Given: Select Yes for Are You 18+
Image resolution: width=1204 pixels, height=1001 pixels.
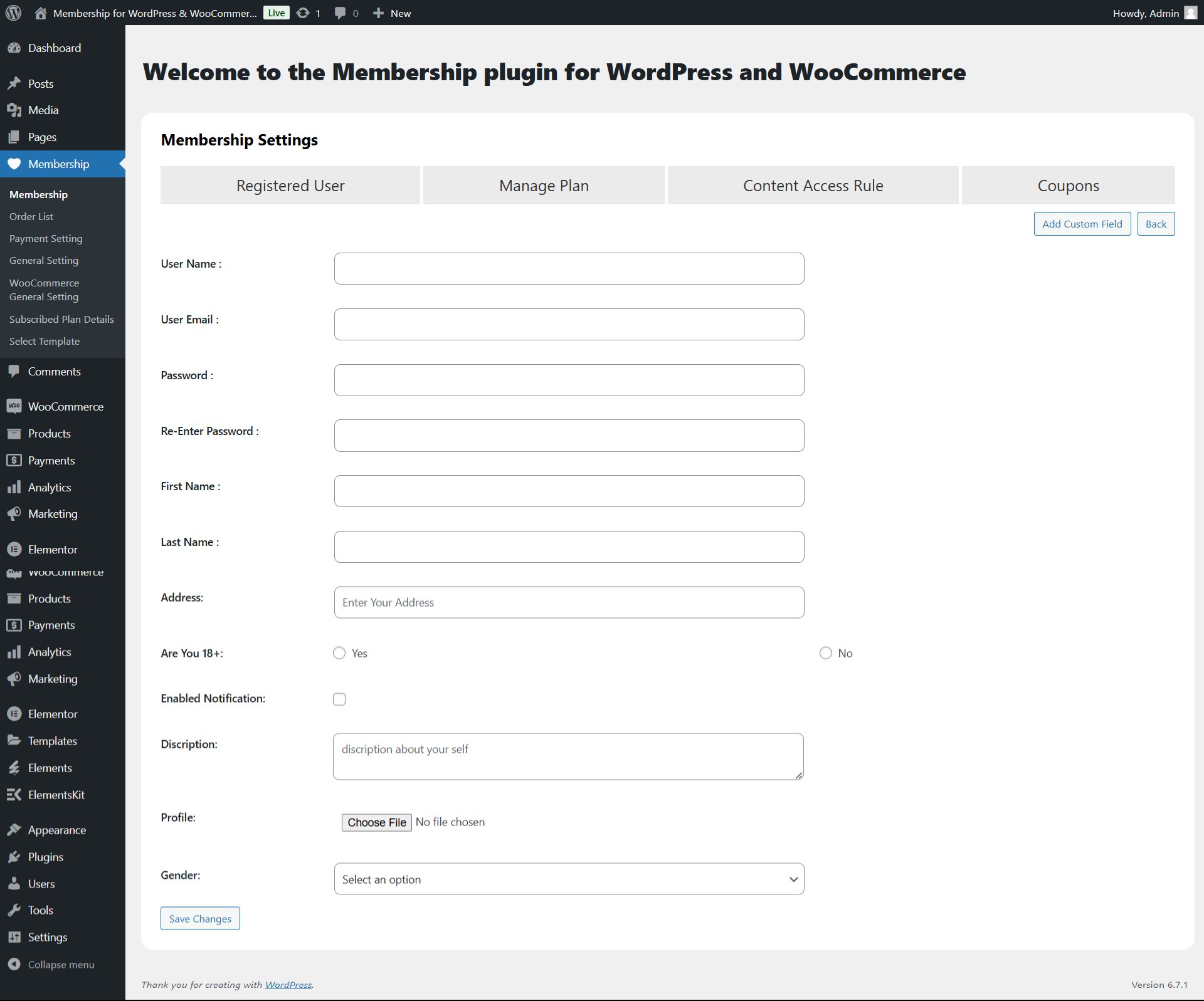Looking at the screenshot, I should click(339, 653).
